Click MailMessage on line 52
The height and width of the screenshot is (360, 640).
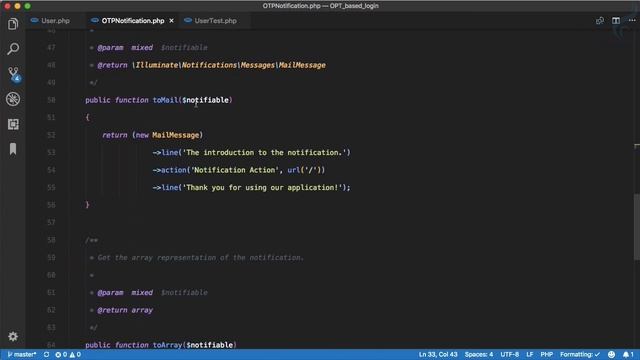176,135
